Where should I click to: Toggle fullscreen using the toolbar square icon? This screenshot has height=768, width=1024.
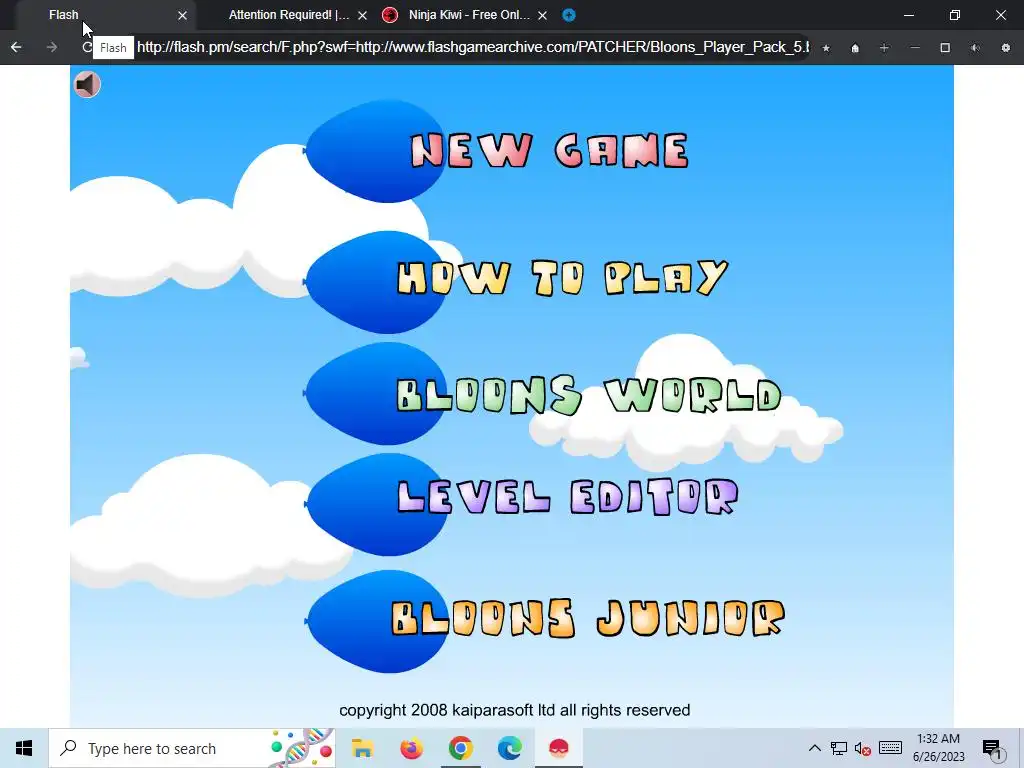945,48
